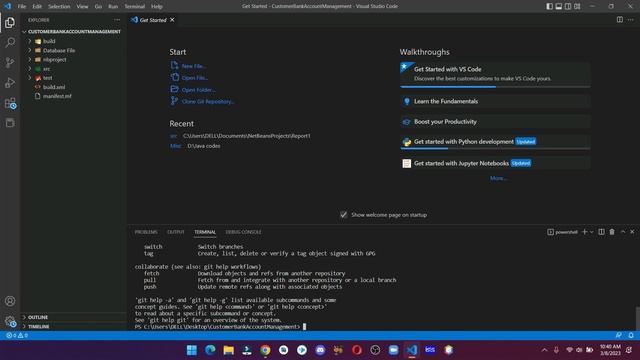Add a new terminal with plus icon
The height and width of the screenshot is (360, 640).
coord(584,232)
